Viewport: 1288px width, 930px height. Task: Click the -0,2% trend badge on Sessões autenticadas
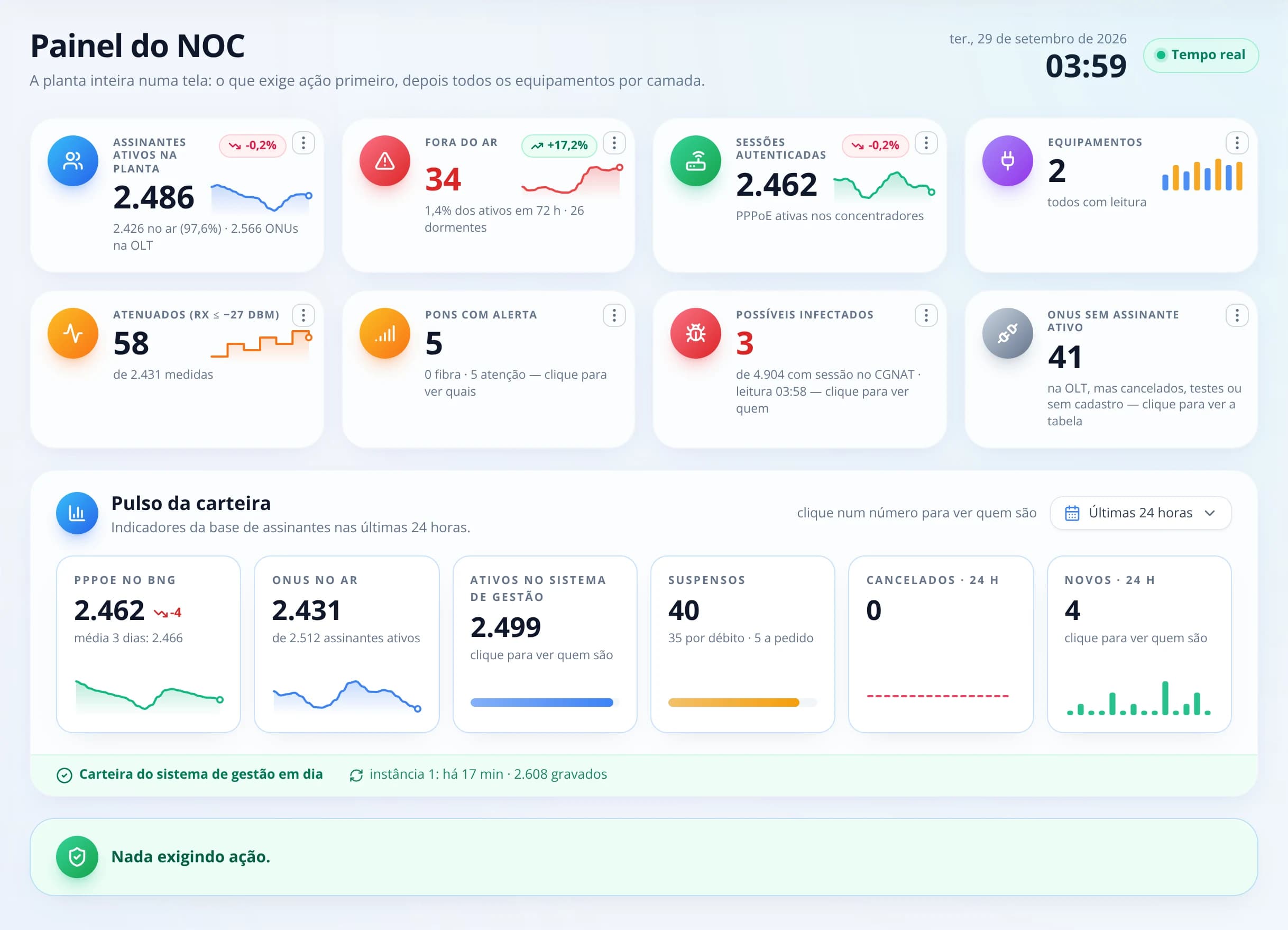[x=875, y=145]
